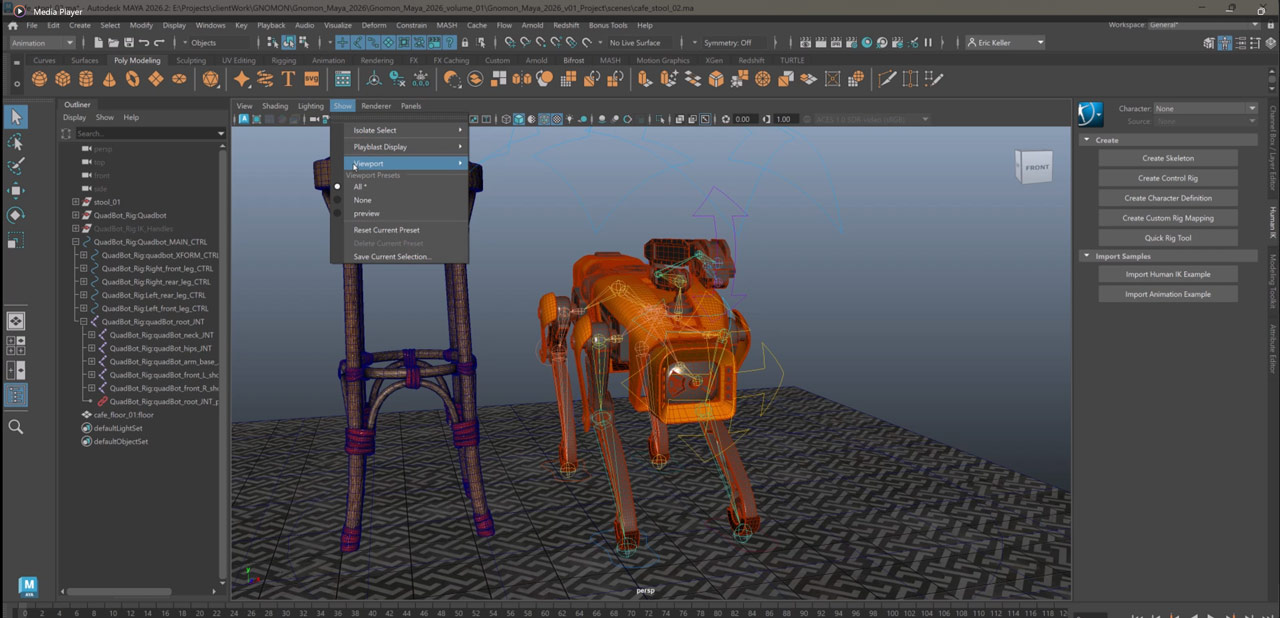Activate the Lasso select tool
Image resolution: width=1280 pixels, height=618 pixels.
[16, 142]
